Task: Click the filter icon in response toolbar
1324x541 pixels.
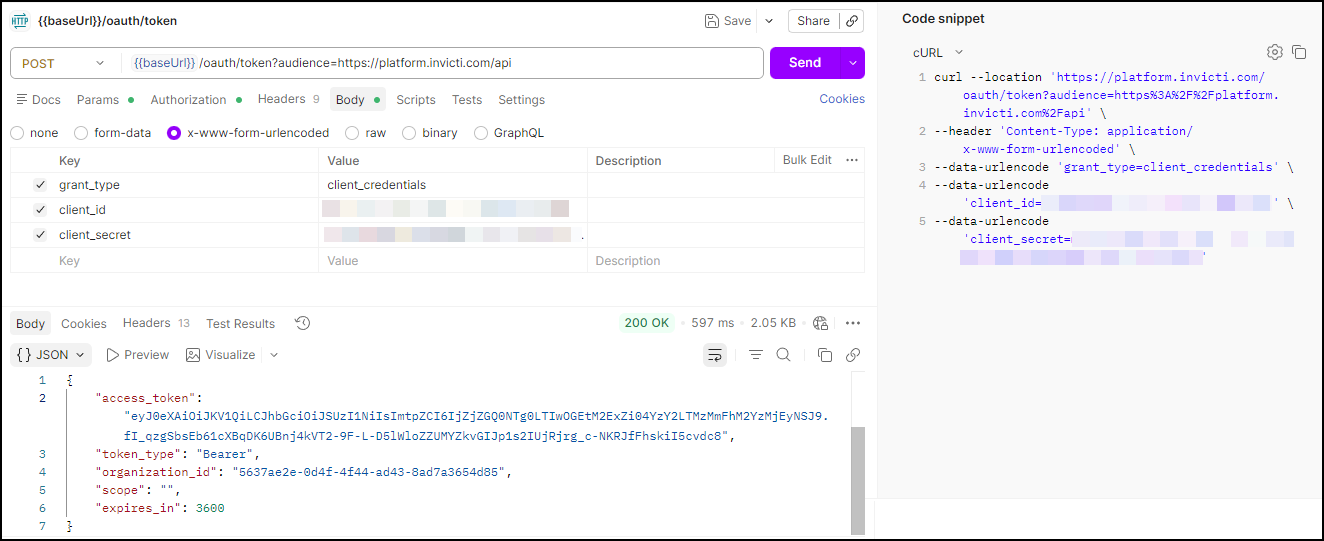Action: pos(756,355)
